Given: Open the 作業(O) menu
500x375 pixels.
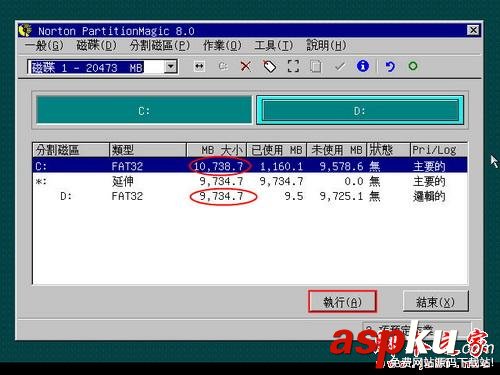Looking at the screenshot, I should coord(222,45).
